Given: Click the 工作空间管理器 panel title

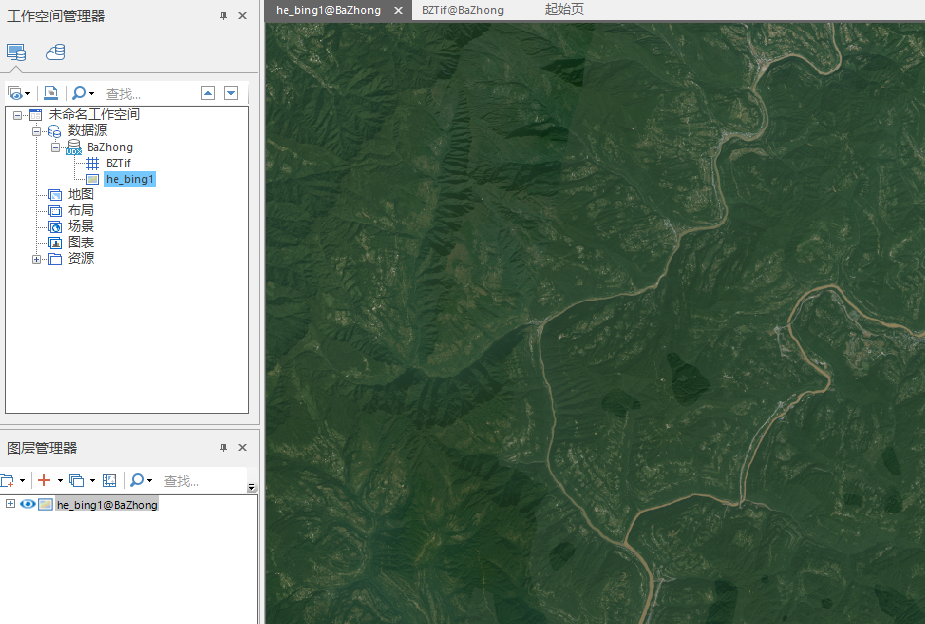Looking at the screenshot, I should [56, 16].
